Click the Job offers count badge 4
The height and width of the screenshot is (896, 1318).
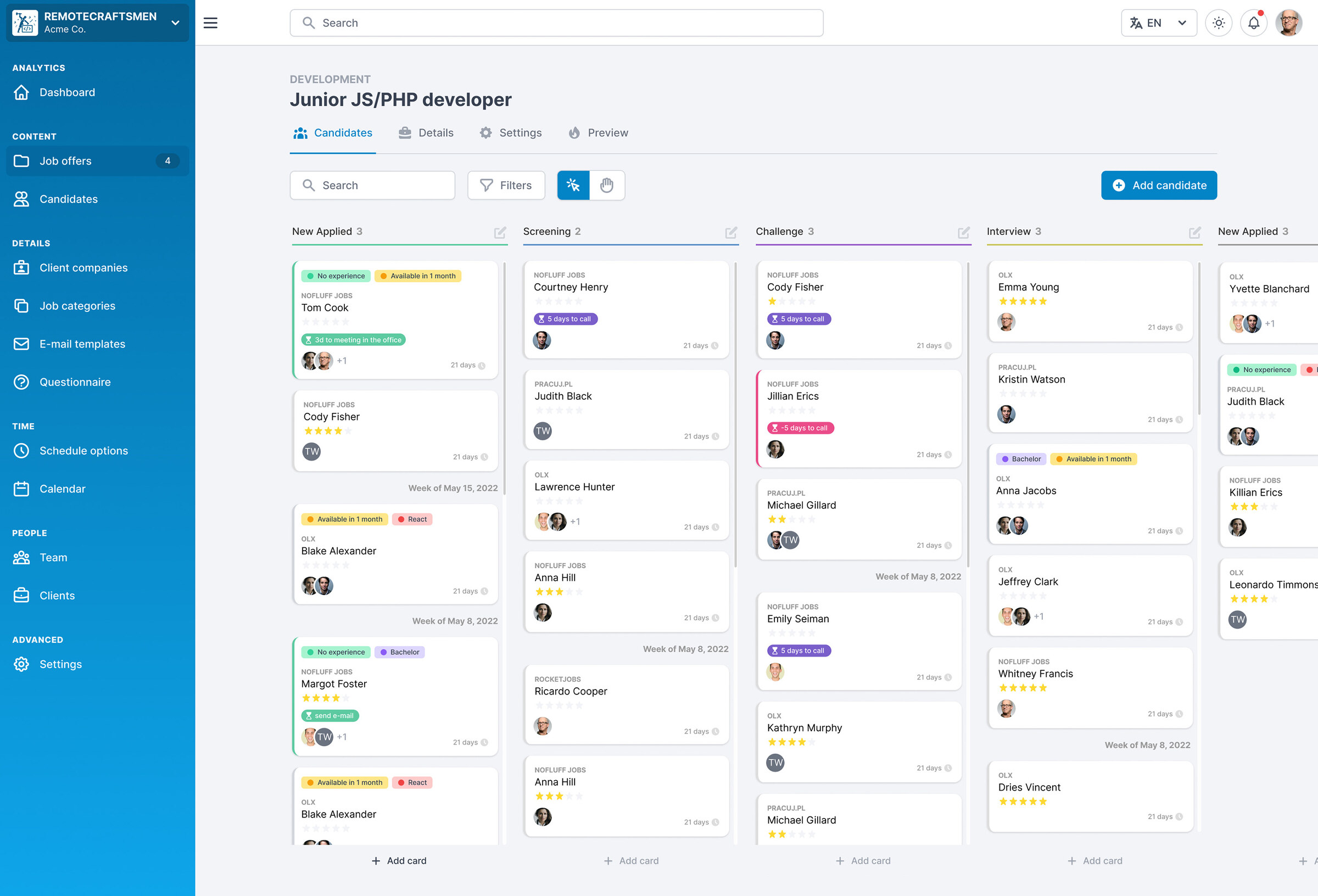click(167, 161)
